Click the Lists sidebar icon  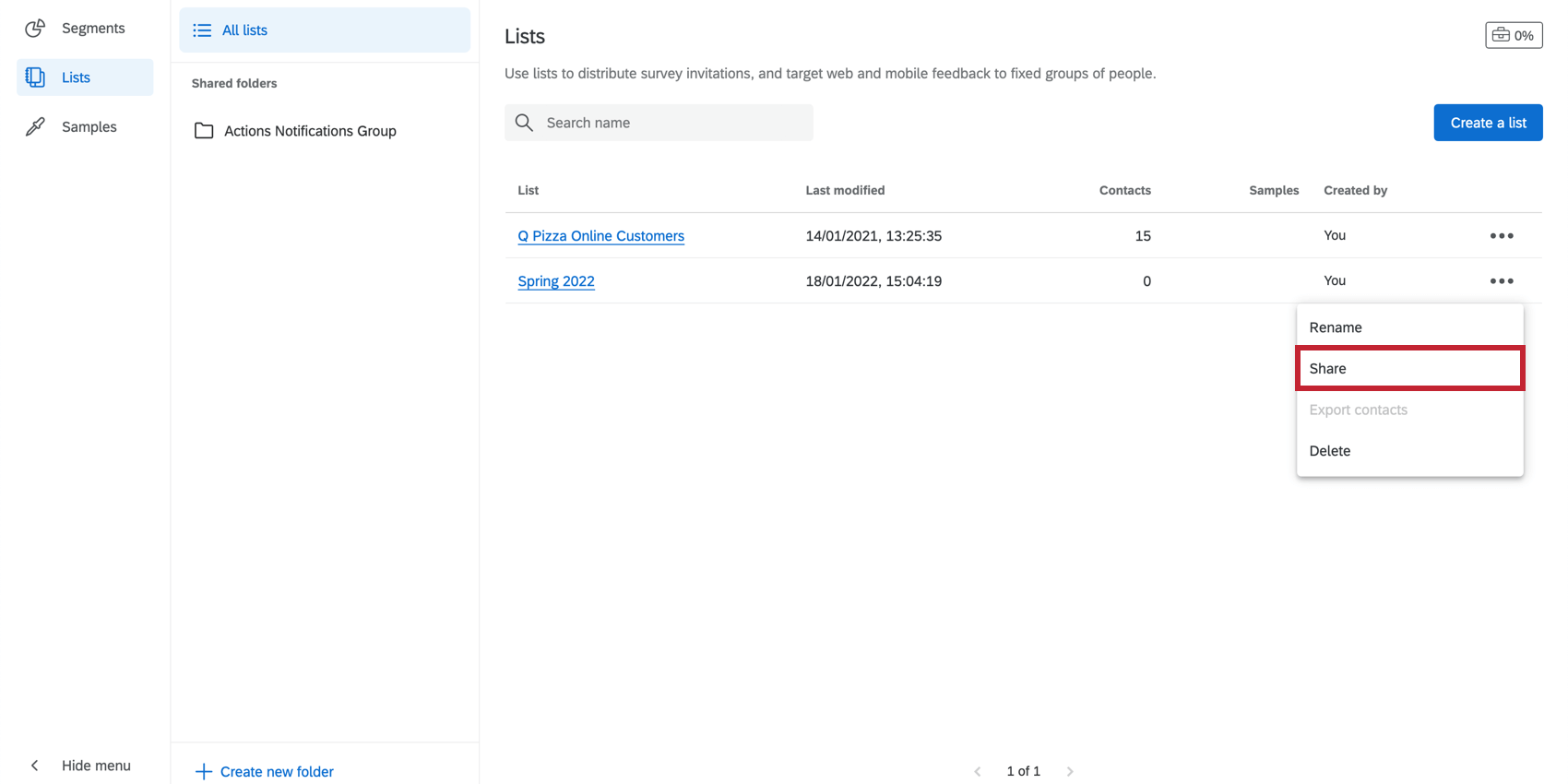pyautogui.click(x=35, y=77)
